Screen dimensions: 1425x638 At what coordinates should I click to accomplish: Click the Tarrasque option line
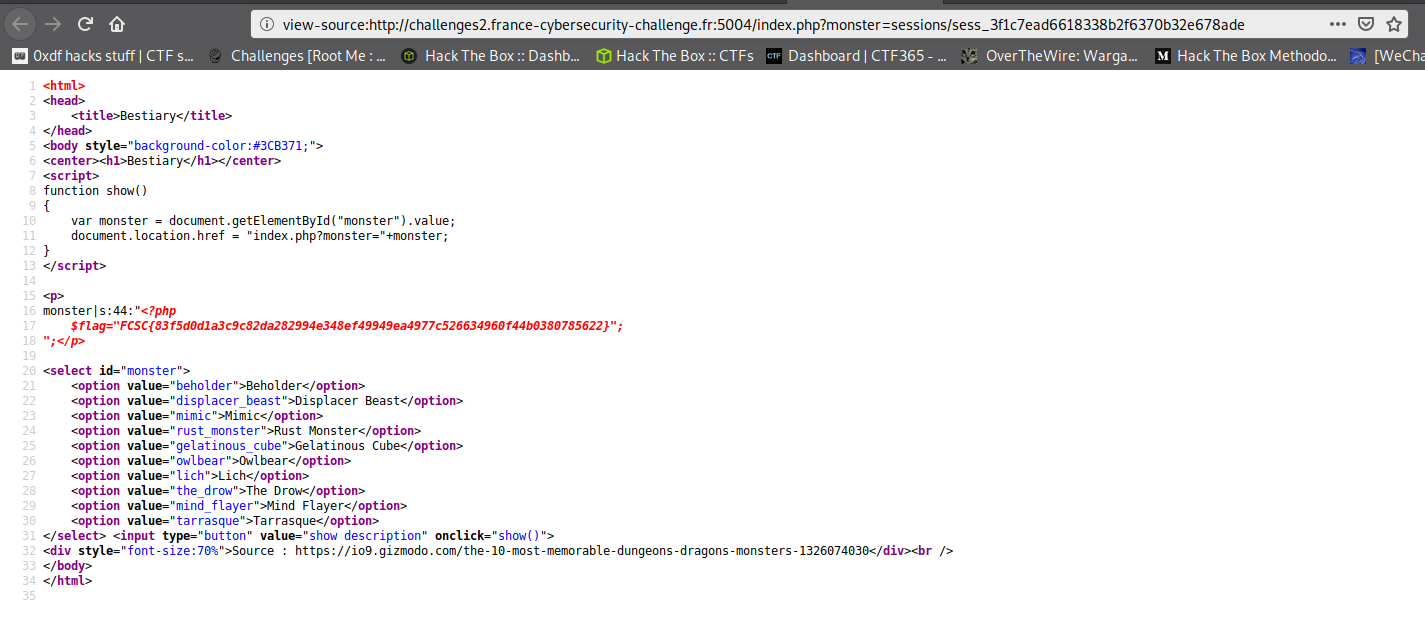click(225, 521)
